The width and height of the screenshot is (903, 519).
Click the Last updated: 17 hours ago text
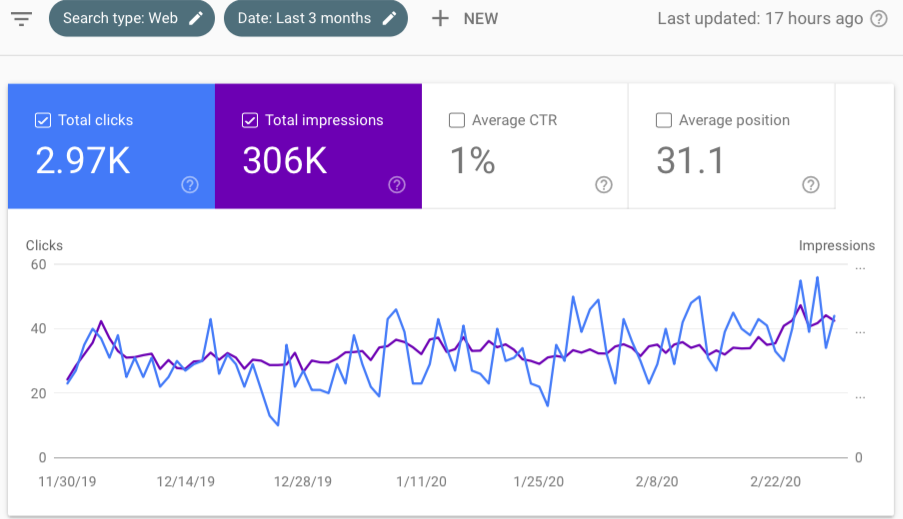(x=760, y=19)
